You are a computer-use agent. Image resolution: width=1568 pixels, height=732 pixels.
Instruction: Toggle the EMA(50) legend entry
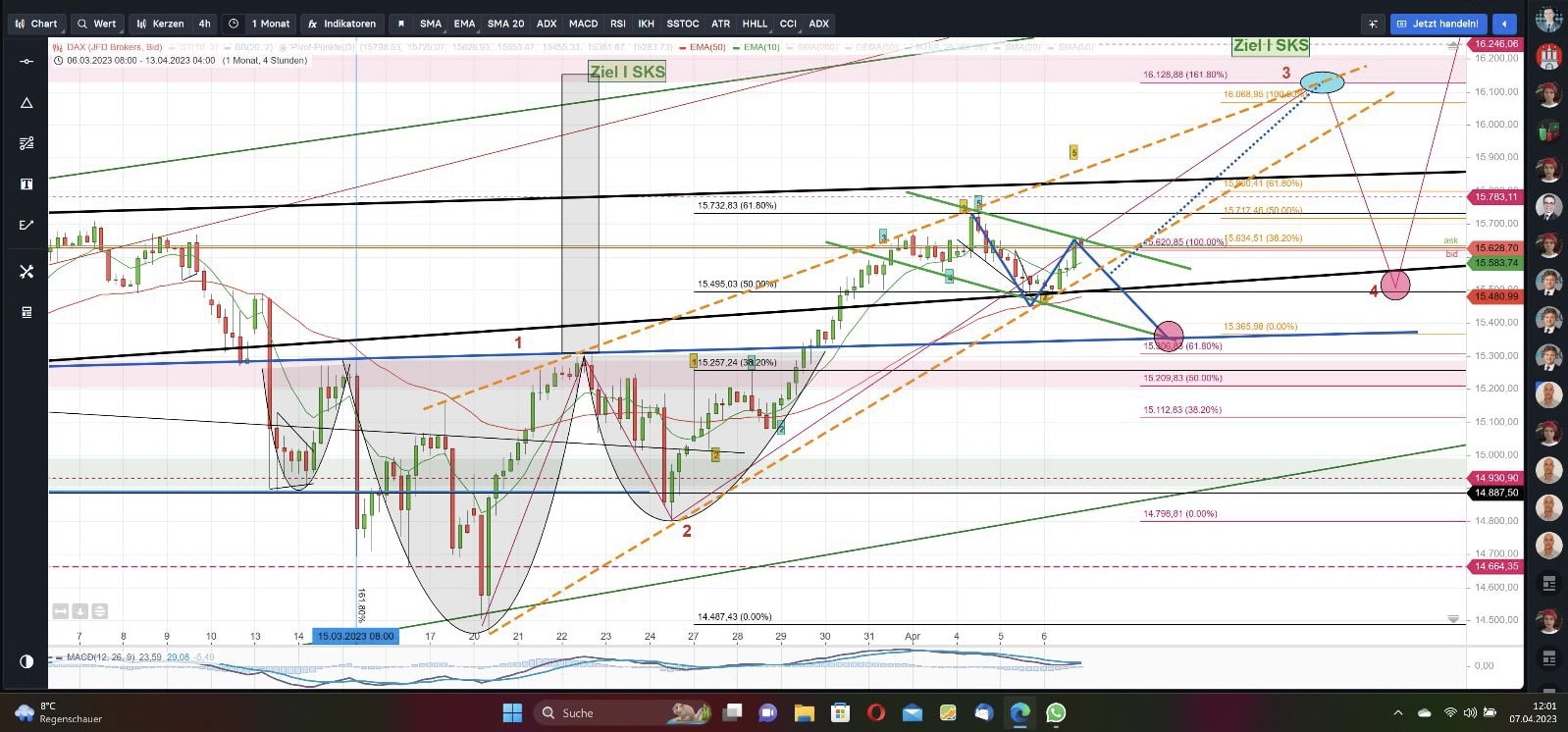click(x=702, y=47)
